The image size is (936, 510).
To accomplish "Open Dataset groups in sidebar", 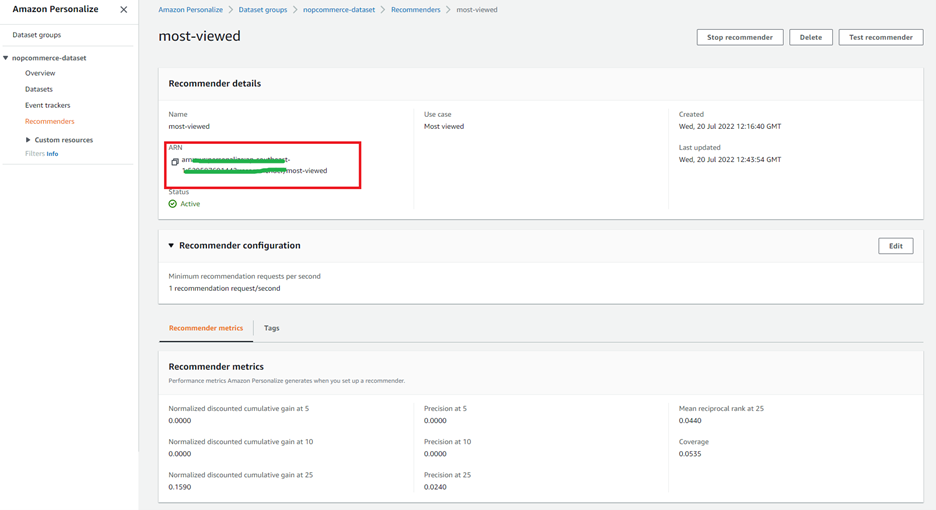I will [36, 35].
